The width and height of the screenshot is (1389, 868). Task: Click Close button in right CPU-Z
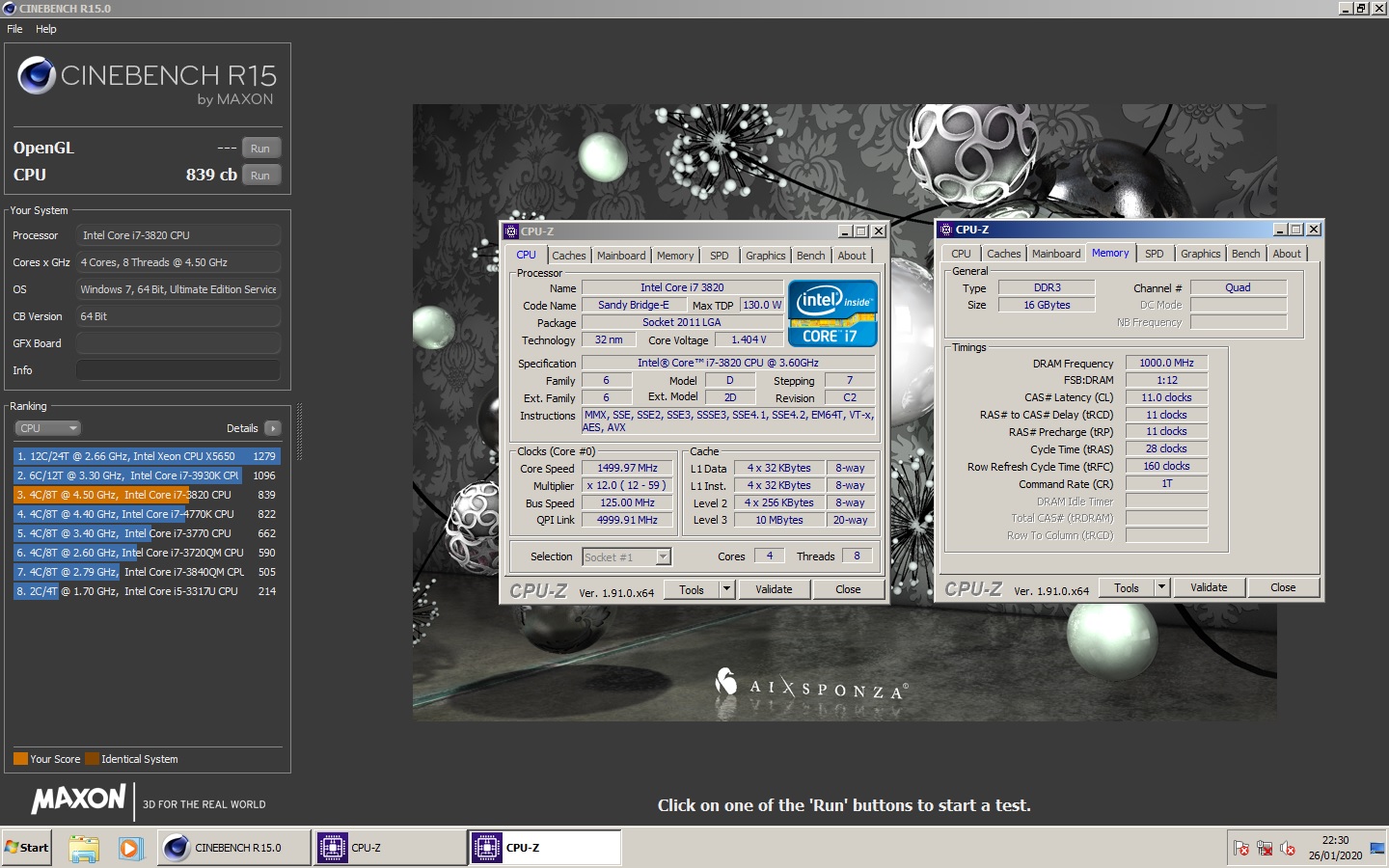tap(1283, 587)
